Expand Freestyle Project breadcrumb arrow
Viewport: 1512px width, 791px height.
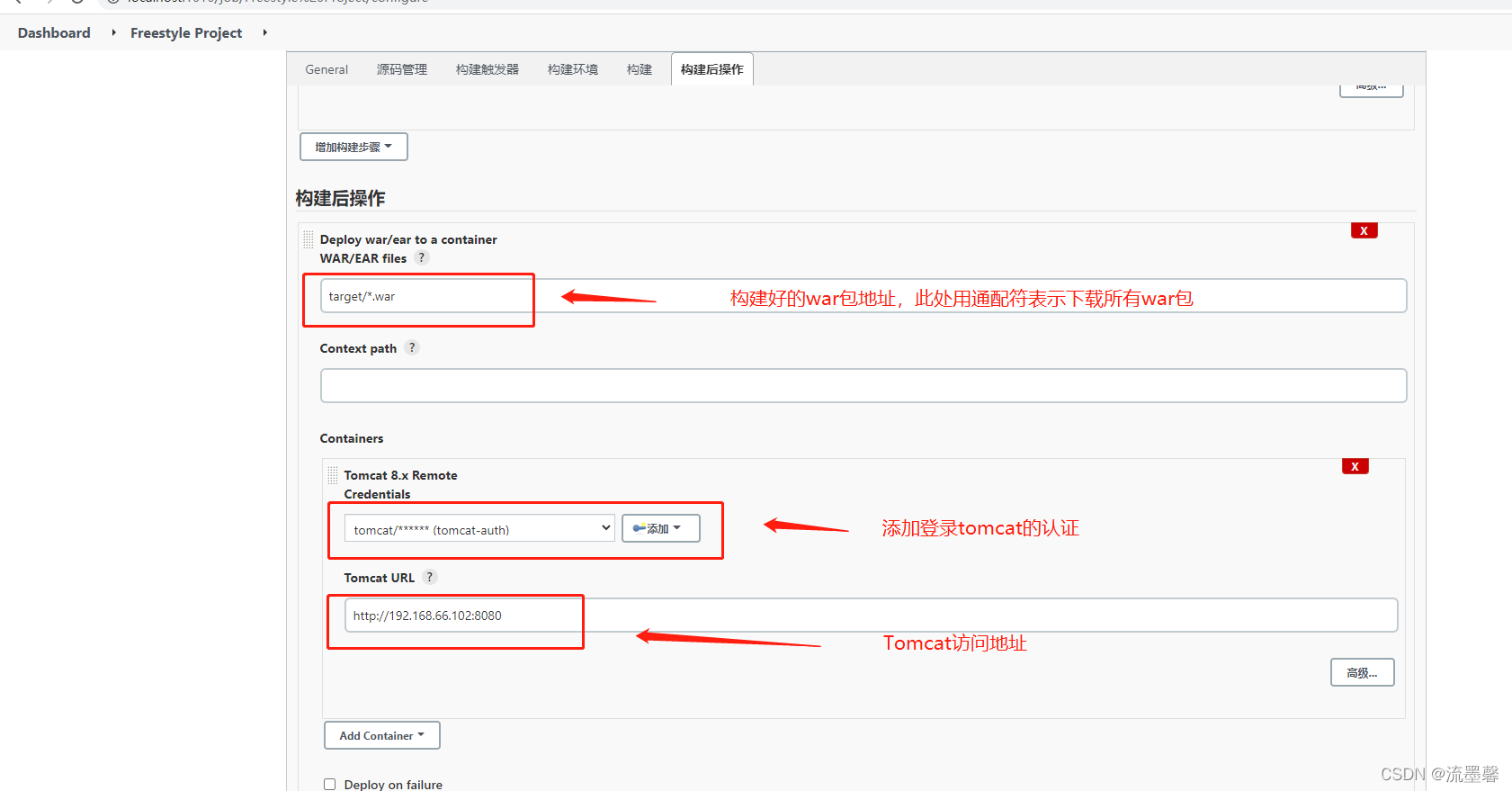click(x=264, y=32)
